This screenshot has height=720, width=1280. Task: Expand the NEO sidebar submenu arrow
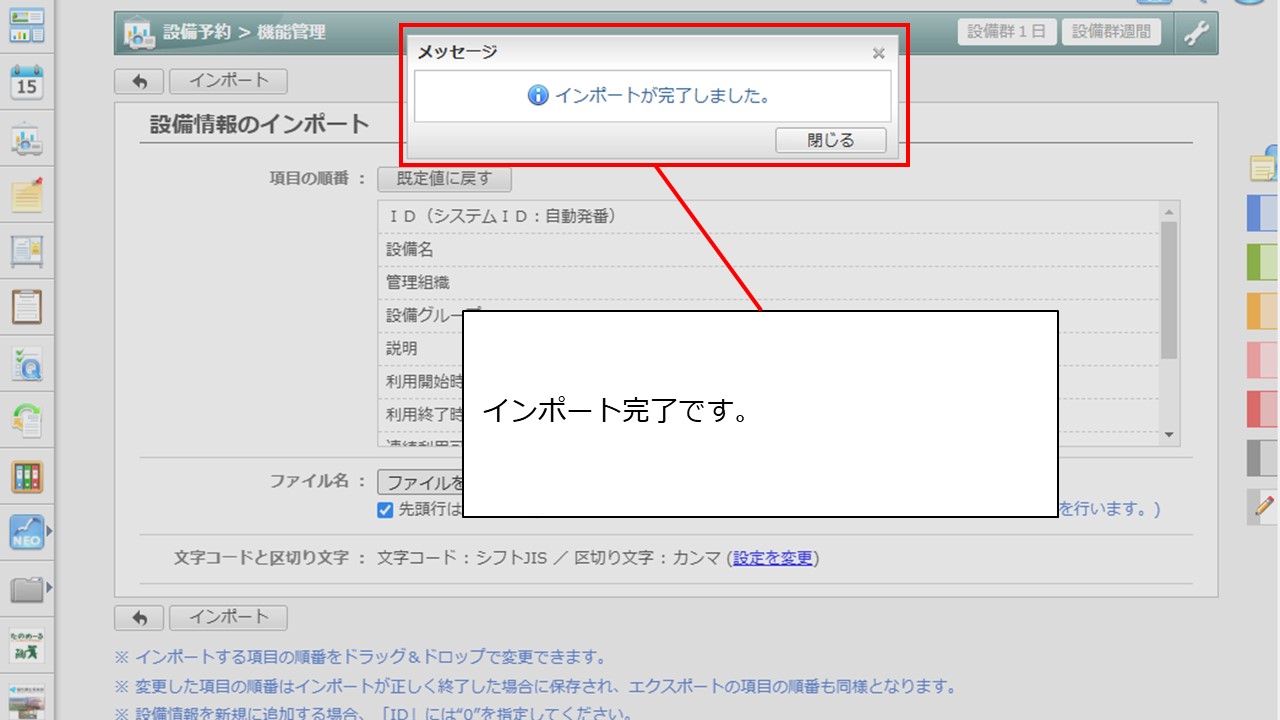49,531
